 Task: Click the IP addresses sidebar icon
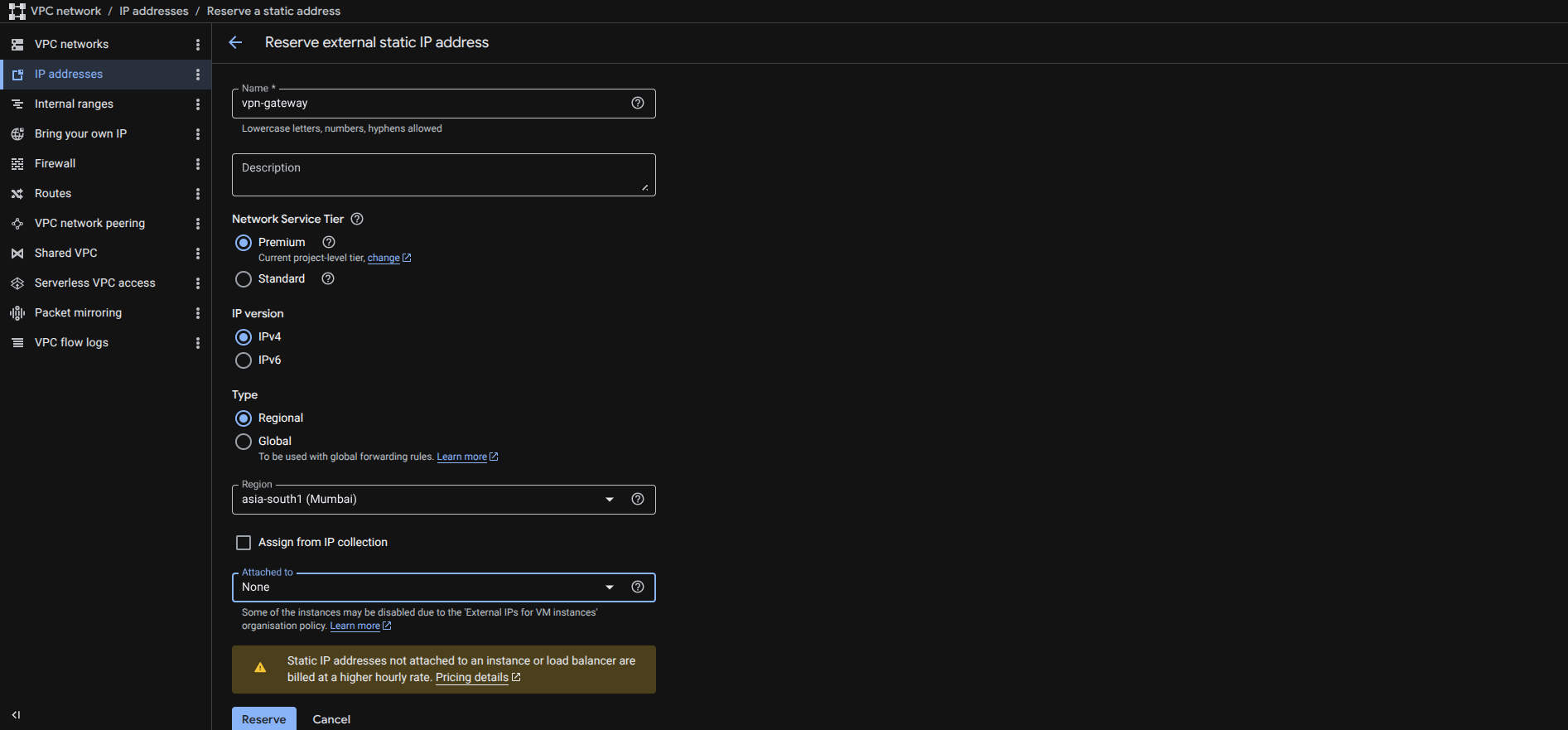click(x=17, y=75)
